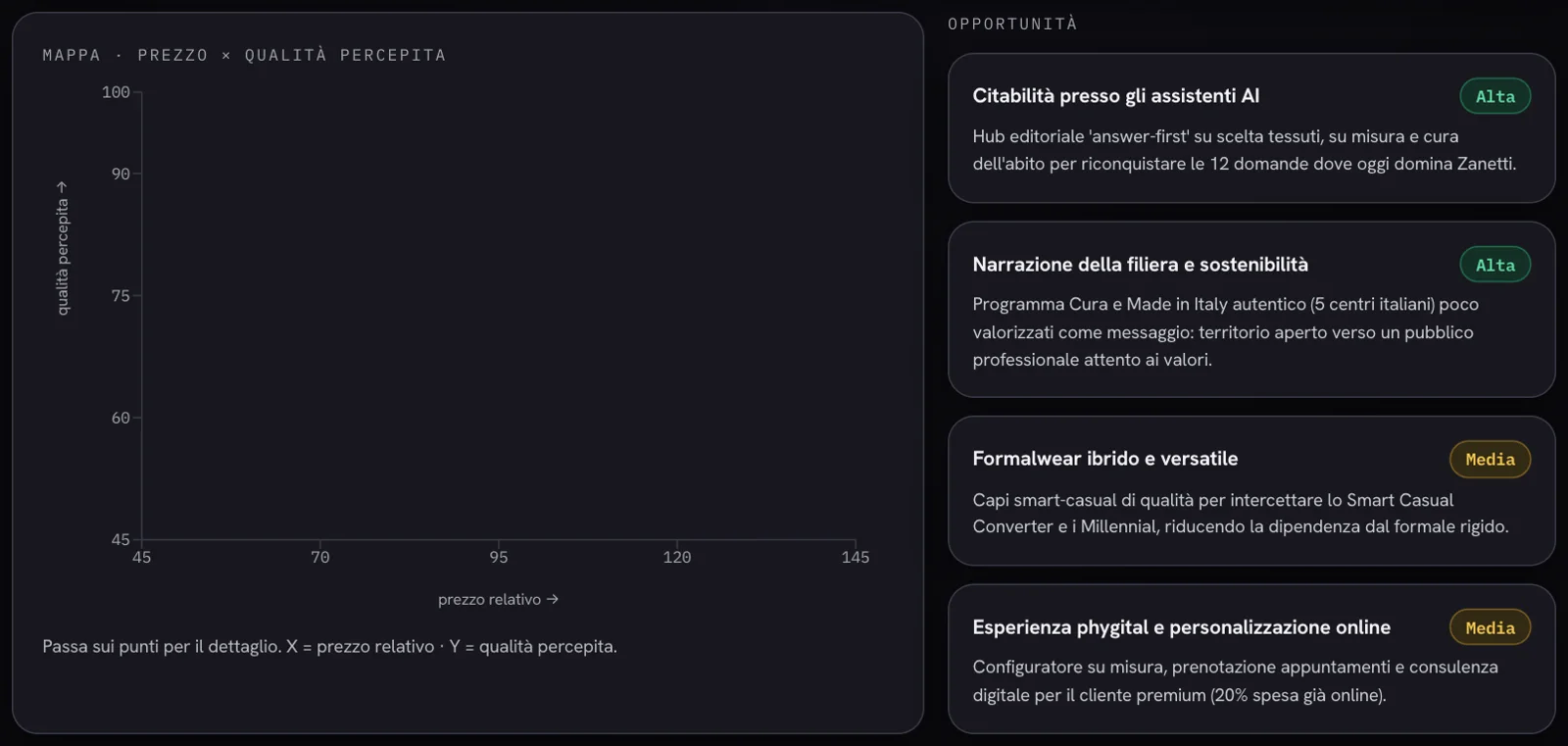Click the 90 tick label on the quality axis
This screenshot has width=1568, height=746.
coord(121,174)
